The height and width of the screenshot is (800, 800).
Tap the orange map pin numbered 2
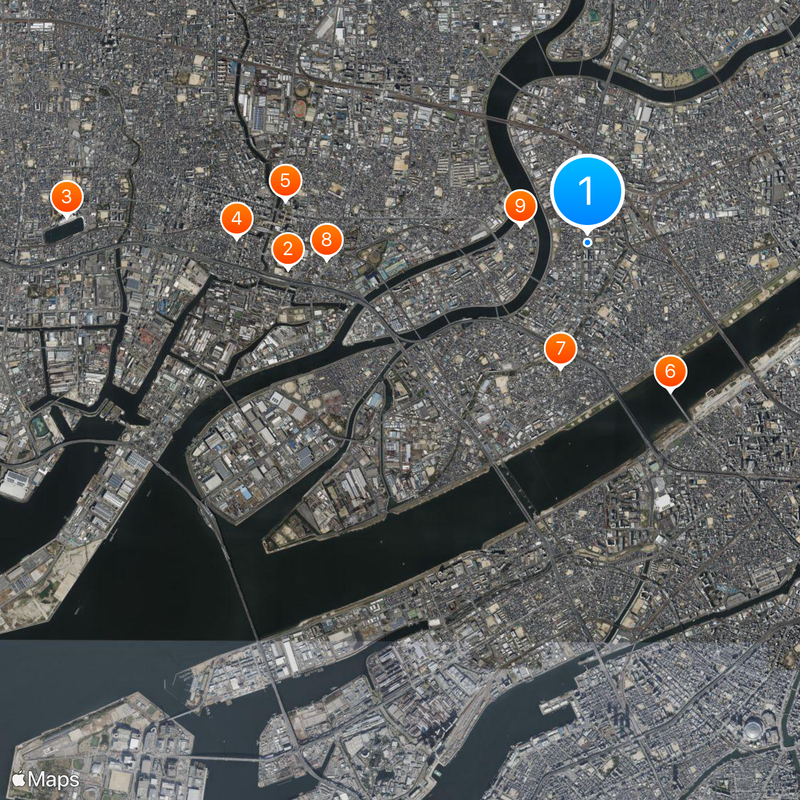click(x=288, y=248)
